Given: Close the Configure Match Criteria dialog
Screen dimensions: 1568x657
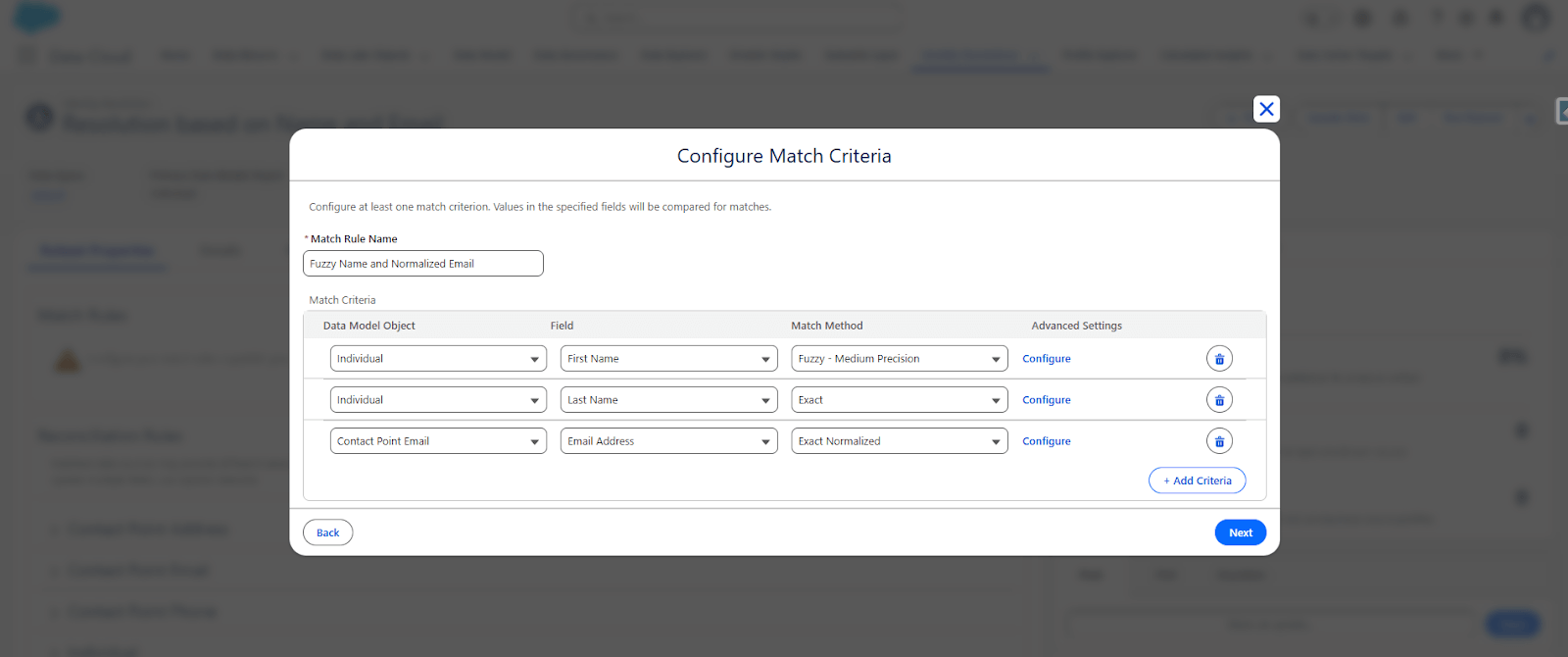Looking at the screenshot, I should [x=1266, y=109].
